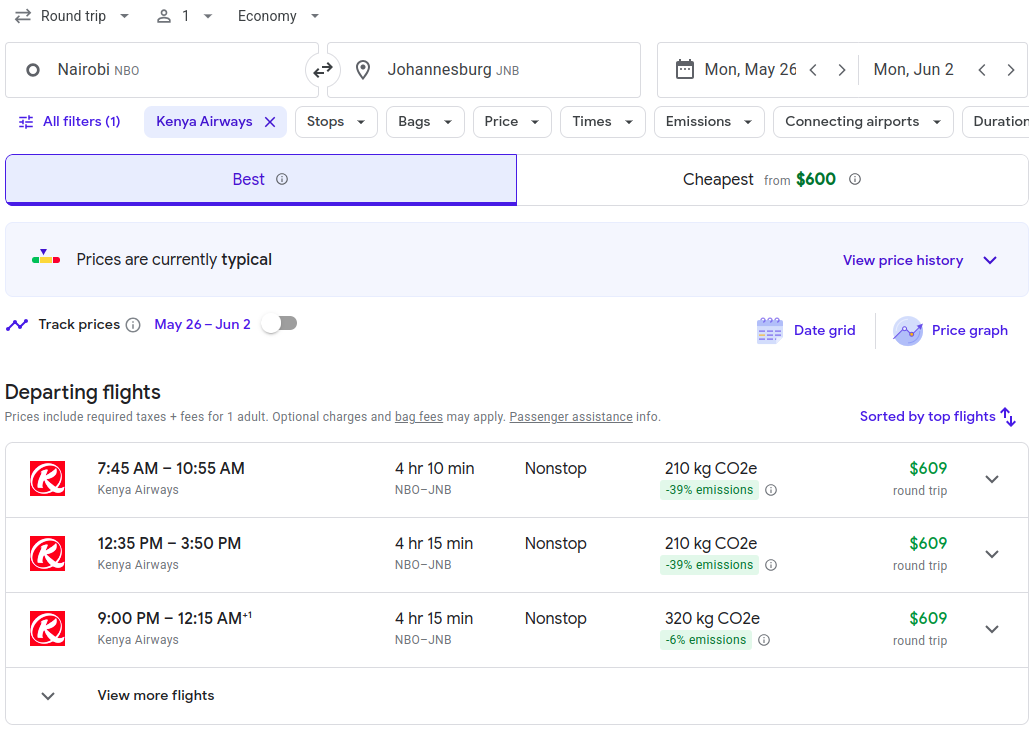Viewport: 1034px width, 733px height.
Task: Open the bag fees link
Action: coord(418,417)
